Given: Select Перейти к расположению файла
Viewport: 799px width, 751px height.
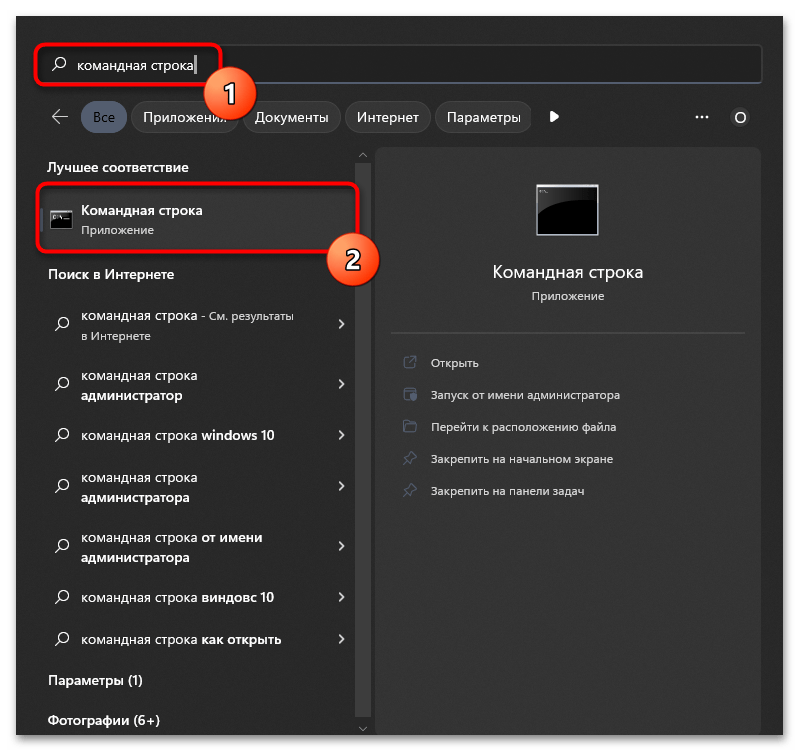Looking at the screenshot, I should [x=523, y=427].
